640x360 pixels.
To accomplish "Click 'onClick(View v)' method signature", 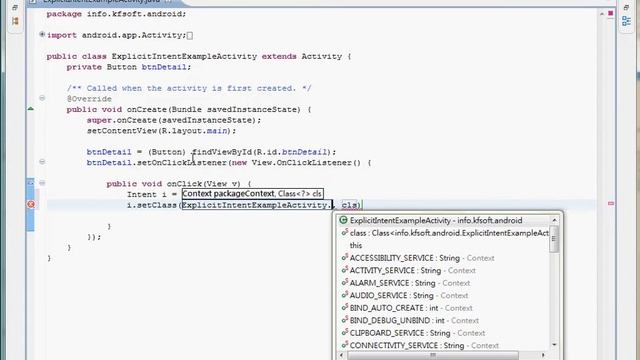I will coord(204,184).
